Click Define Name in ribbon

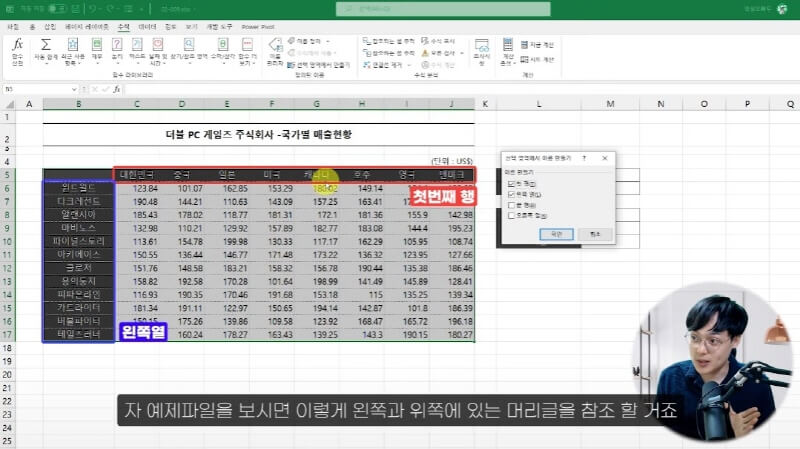(x=305, y=41)
